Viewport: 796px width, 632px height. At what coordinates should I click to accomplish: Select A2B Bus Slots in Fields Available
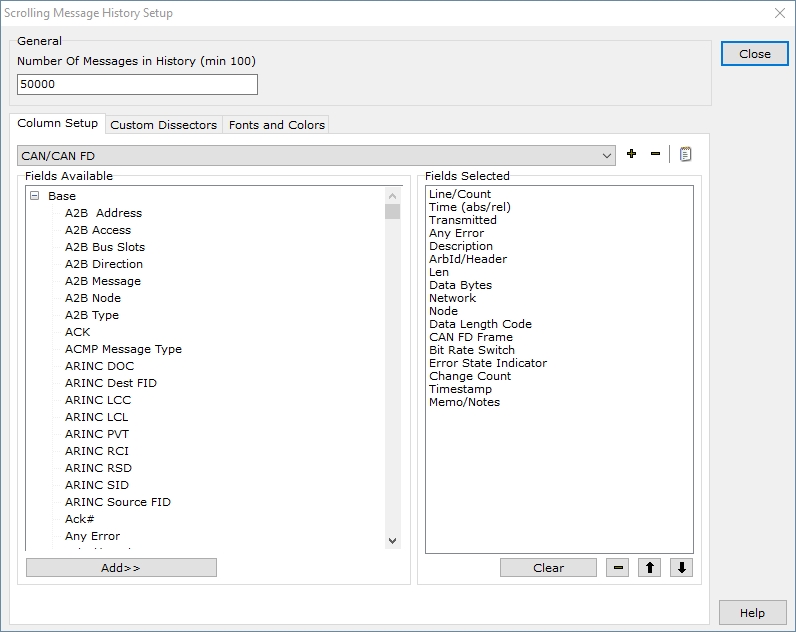coord(105,247)
